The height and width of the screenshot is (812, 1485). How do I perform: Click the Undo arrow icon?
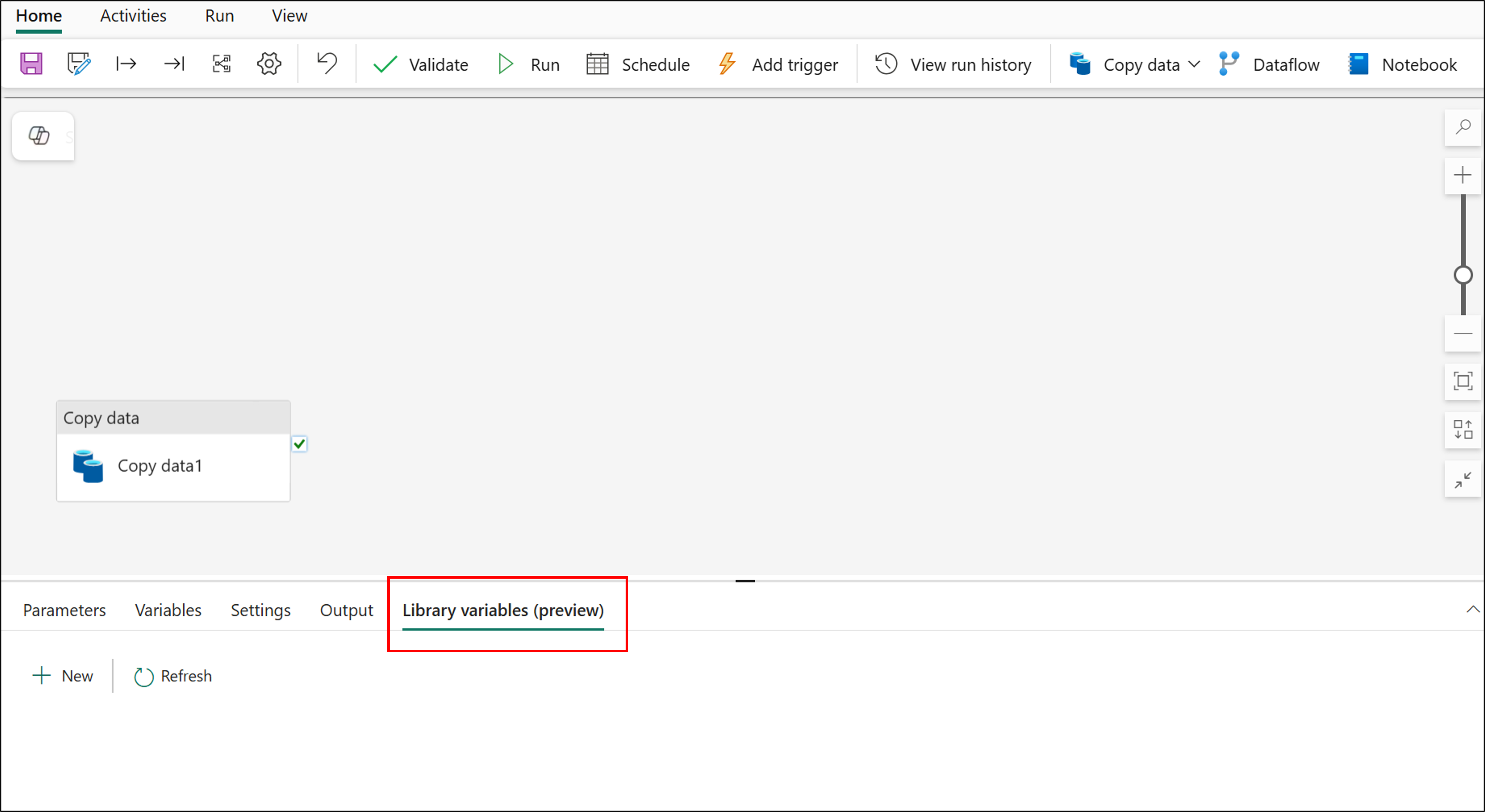tap(327, 63)
